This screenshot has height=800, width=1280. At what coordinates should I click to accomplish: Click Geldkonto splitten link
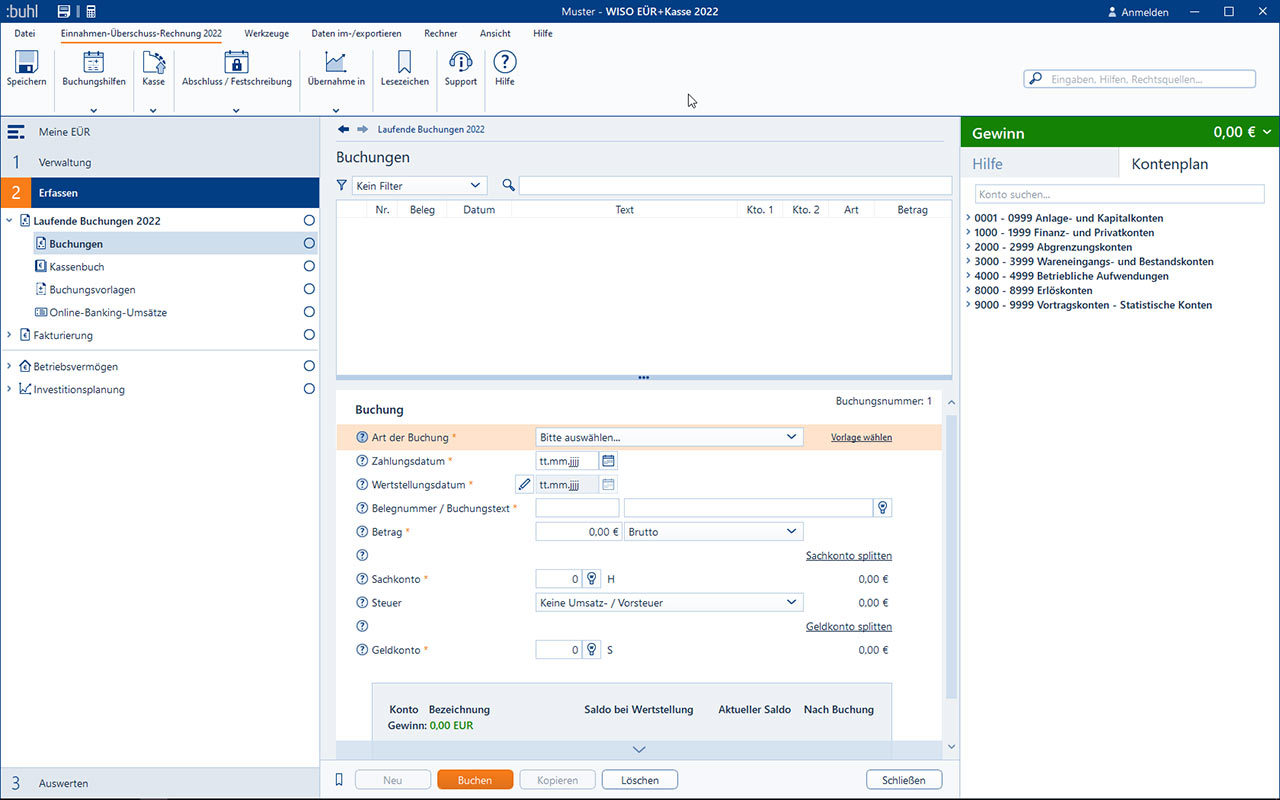click(x=849, y=627)
